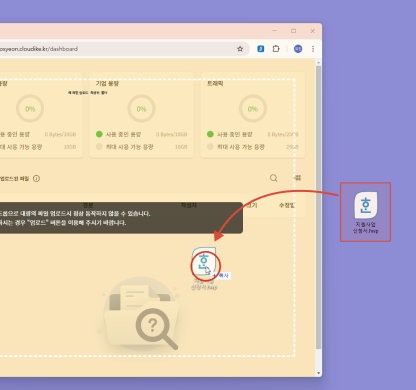Viewport: 416px width, 390px height.
Task: Click the empty-folder search illustration
Action: click(140, 315)
